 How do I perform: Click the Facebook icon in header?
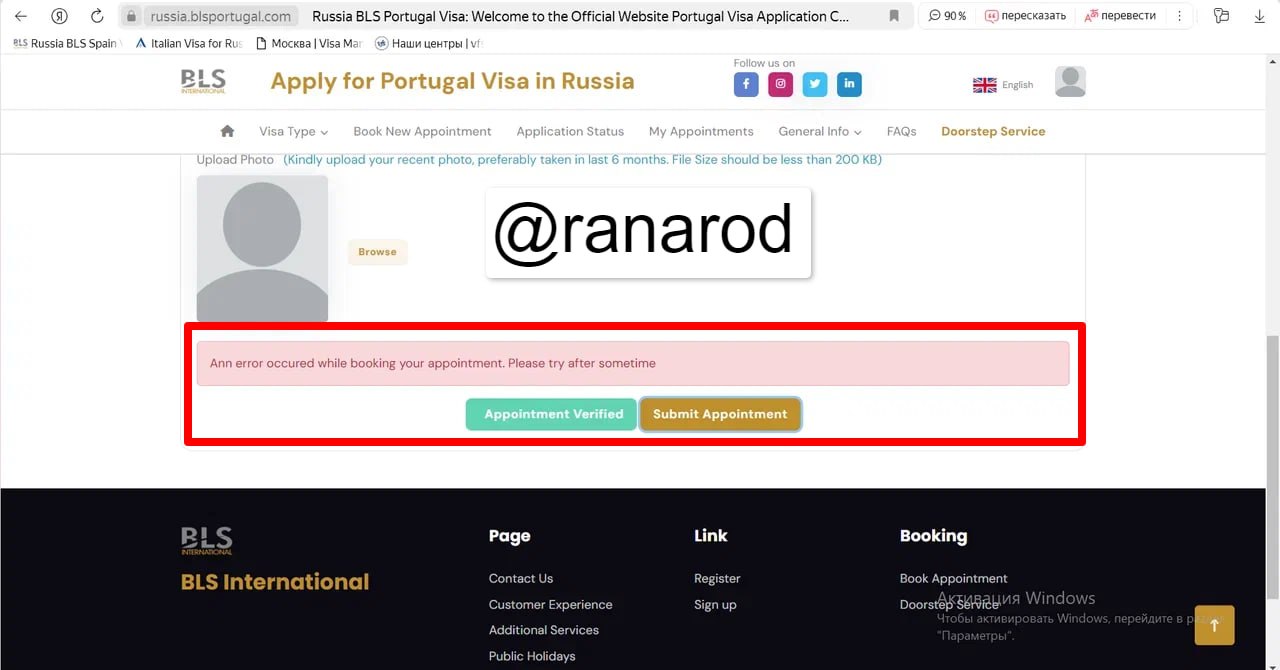click(746, 85)
